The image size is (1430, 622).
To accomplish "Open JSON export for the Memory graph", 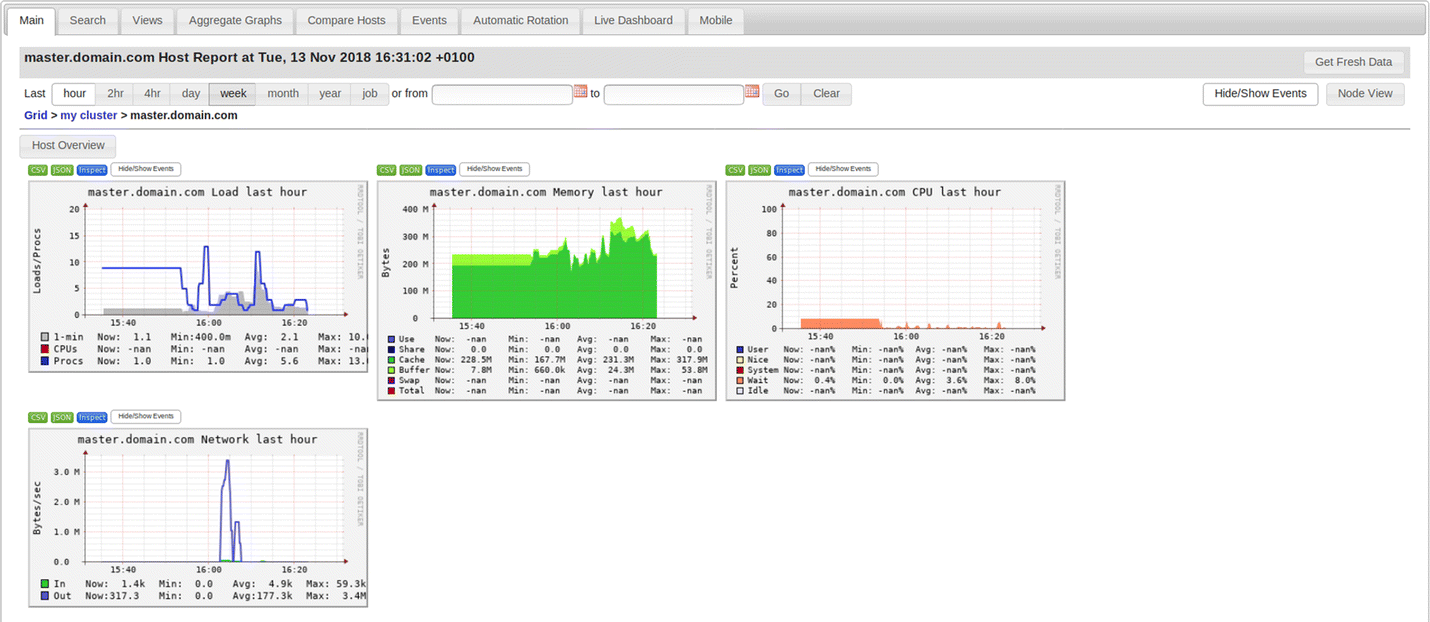I will click(410, 170).
